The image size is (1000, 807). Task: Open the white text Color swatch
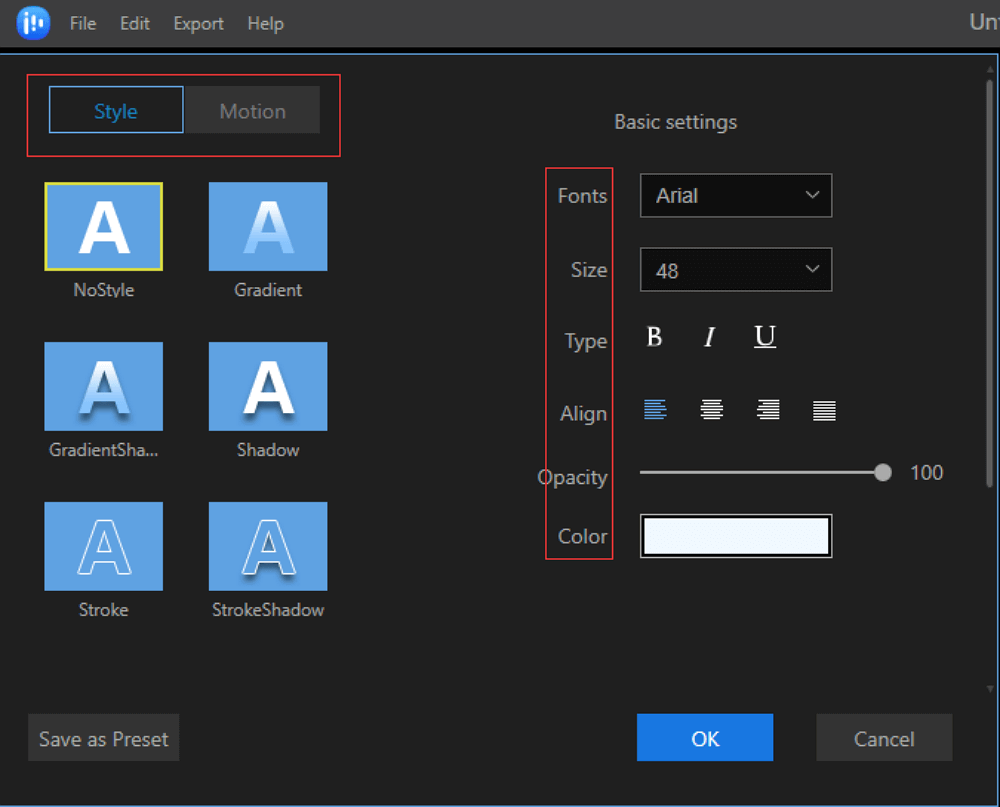coord(736,536)
